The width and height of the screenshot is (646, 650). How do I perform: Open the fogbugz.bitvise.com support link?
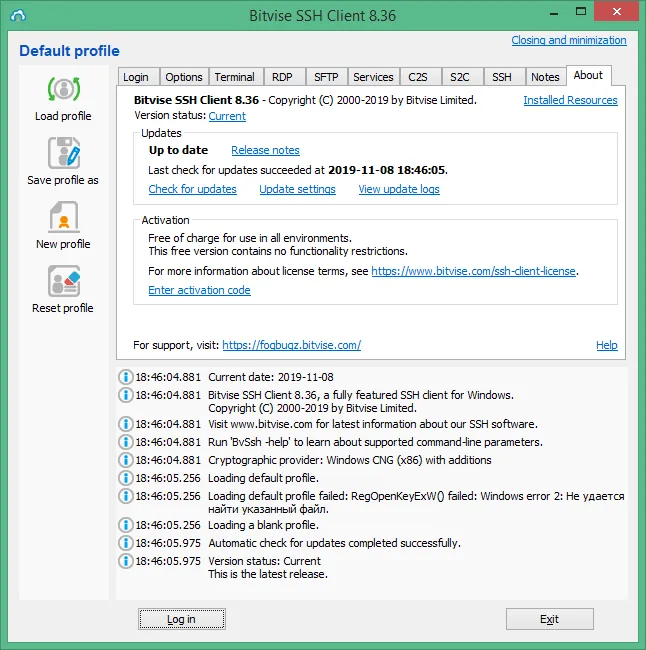click(x=291, y=345)
